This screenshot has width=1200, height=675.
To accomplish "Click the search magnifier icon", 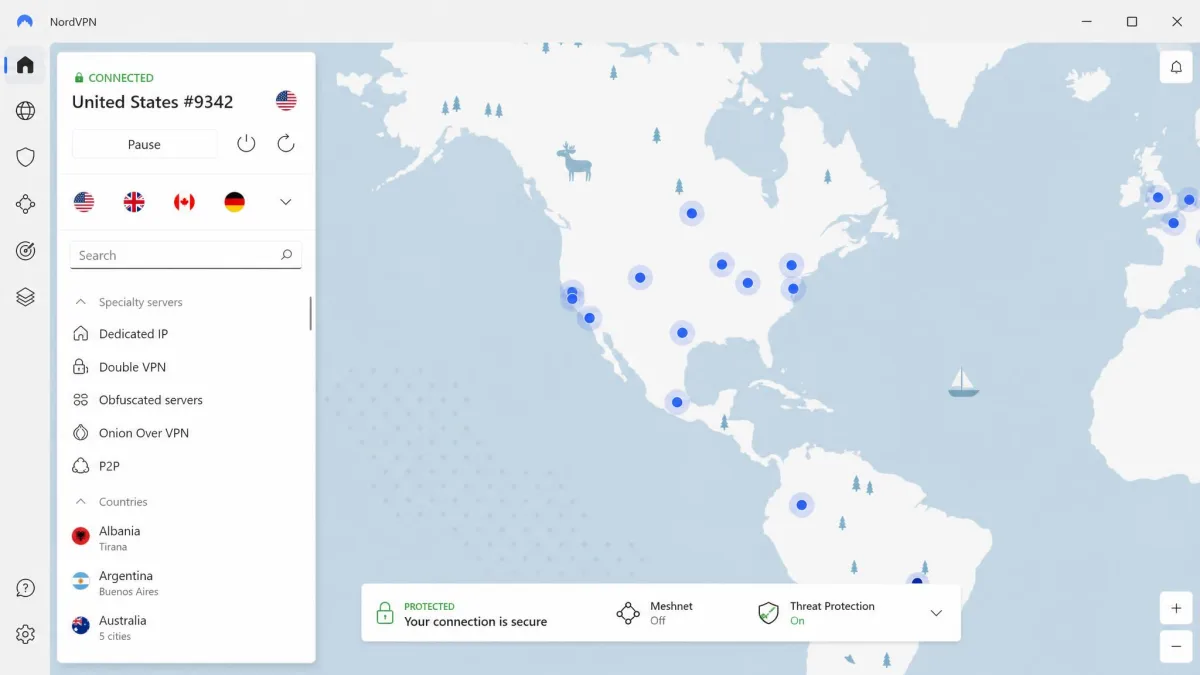I will 286,255.
